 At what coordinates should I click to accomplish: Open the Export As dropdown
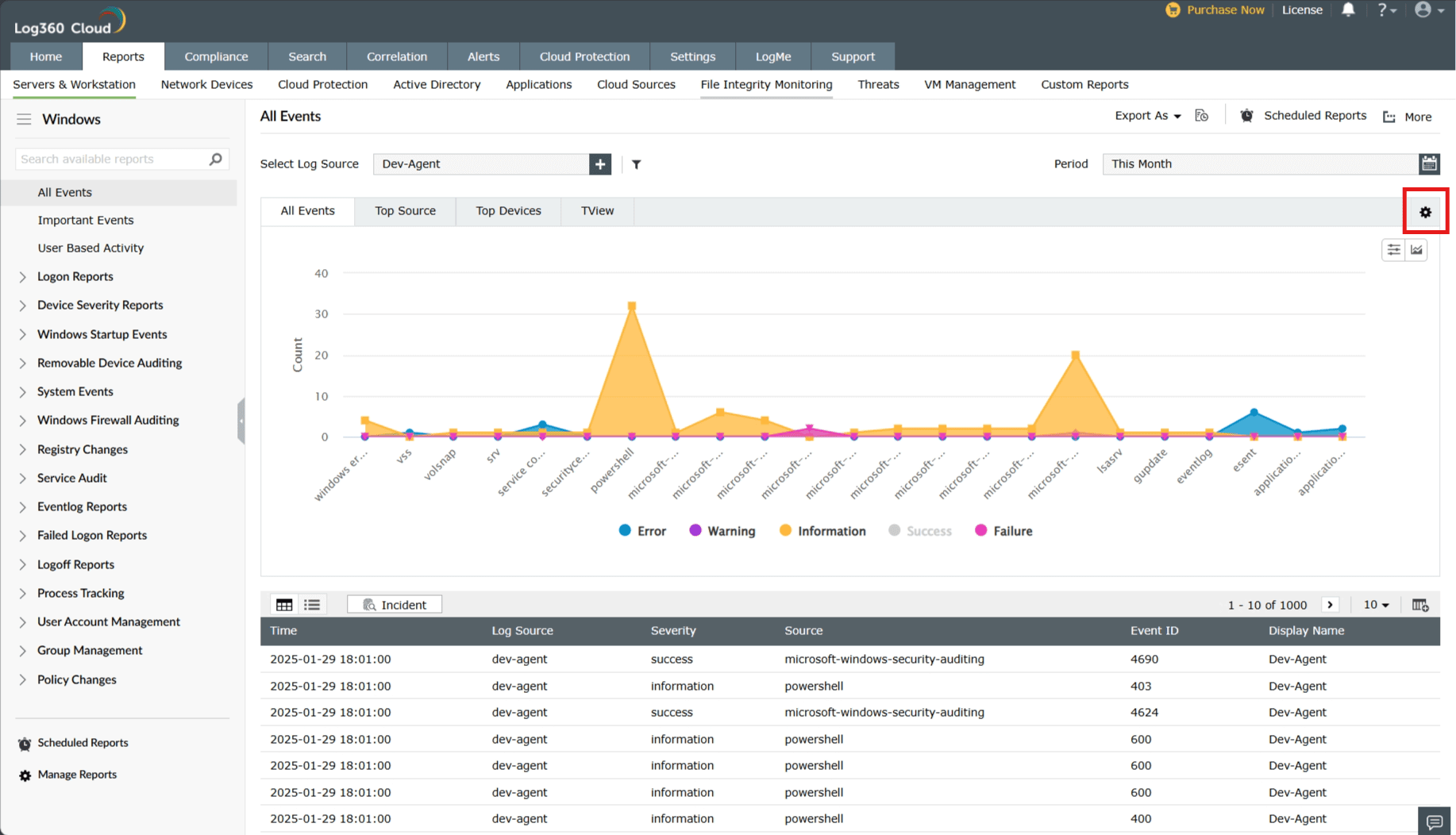pyautogui.click(x=1147, y=116)
